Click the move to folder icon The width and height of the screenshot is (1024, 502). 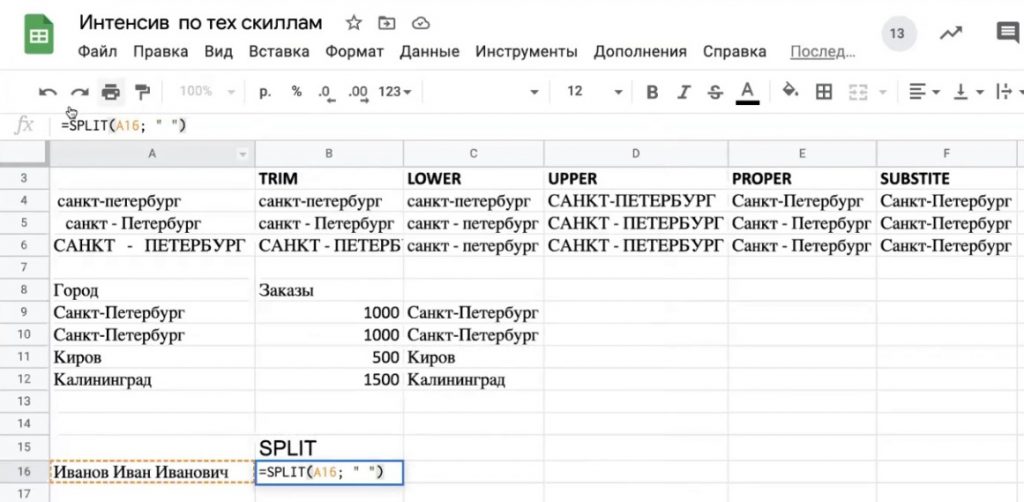coord(387,24)
